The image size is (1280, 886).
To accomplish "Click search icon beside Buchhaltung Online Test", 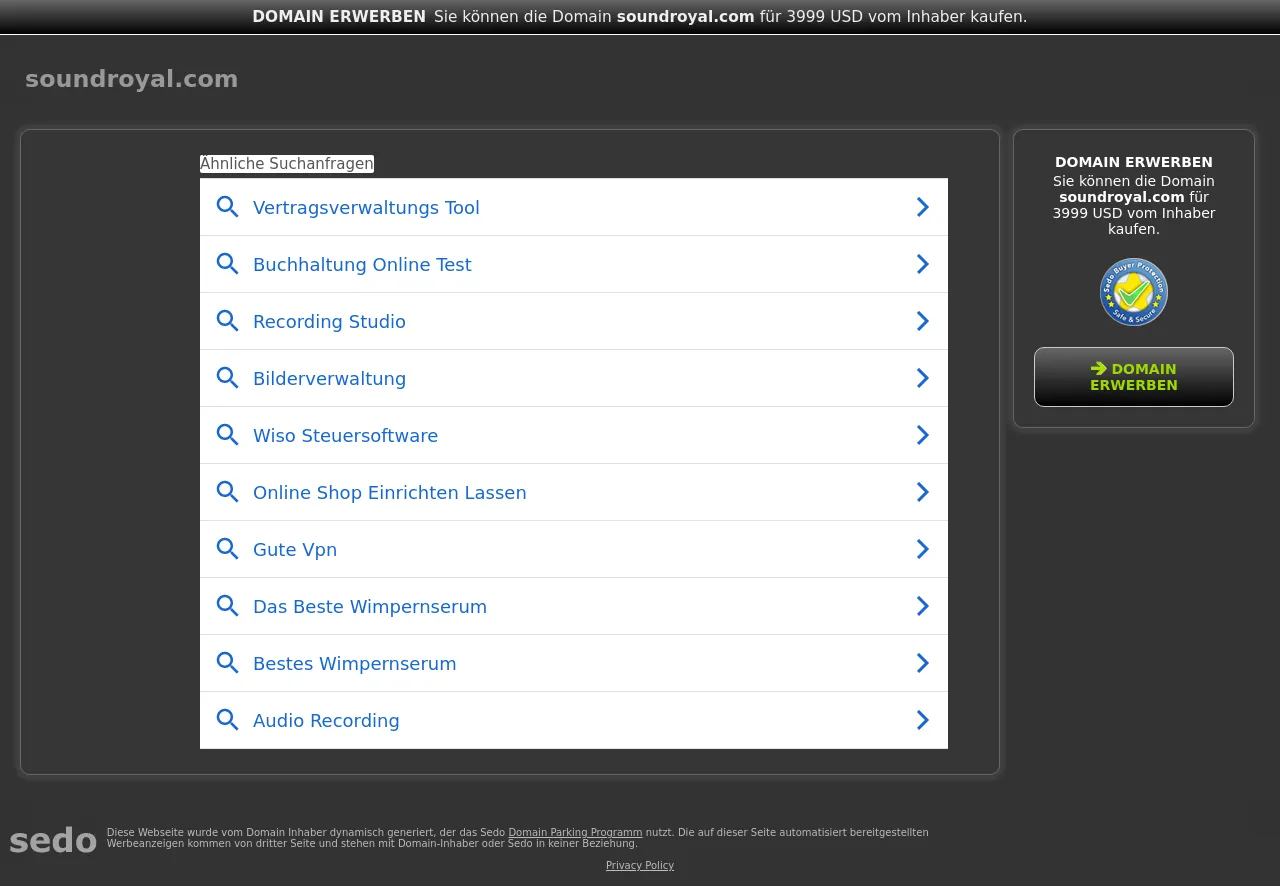I will coord(228,264).
